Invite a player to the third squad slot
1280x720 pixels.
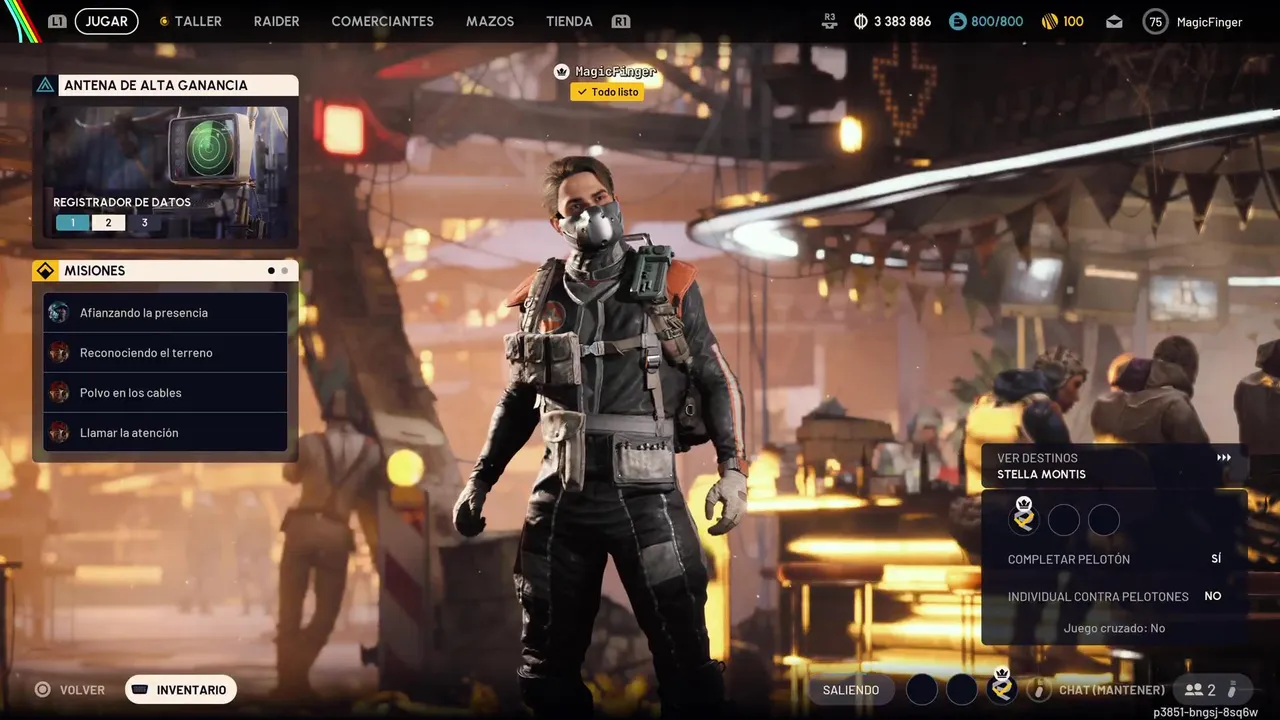coord(1103,519)
